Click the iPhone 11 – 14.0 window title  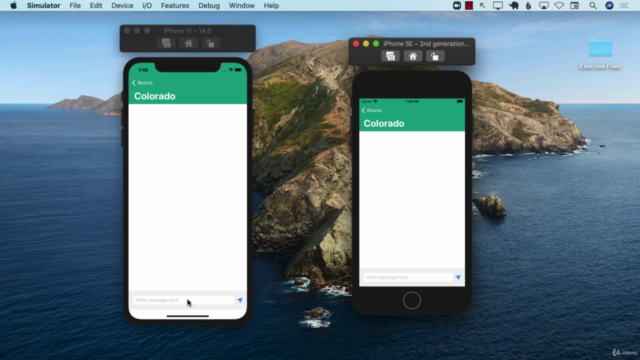click(x=187, y=31)
